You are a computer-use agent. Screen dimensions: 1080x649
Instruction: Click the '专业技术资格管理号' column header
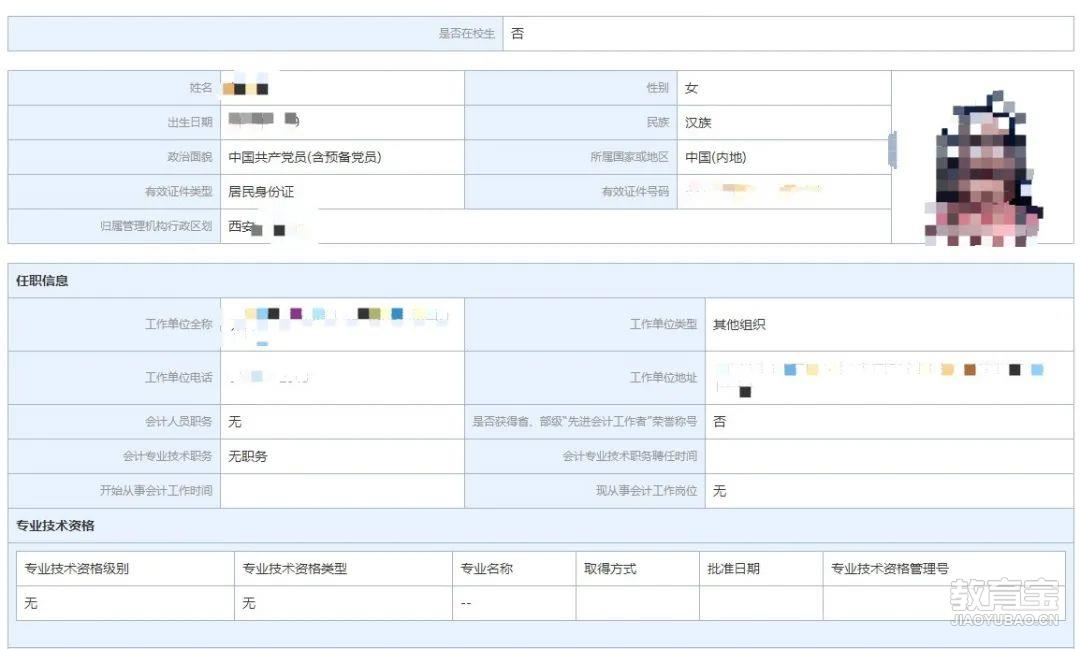coord(890,568)
